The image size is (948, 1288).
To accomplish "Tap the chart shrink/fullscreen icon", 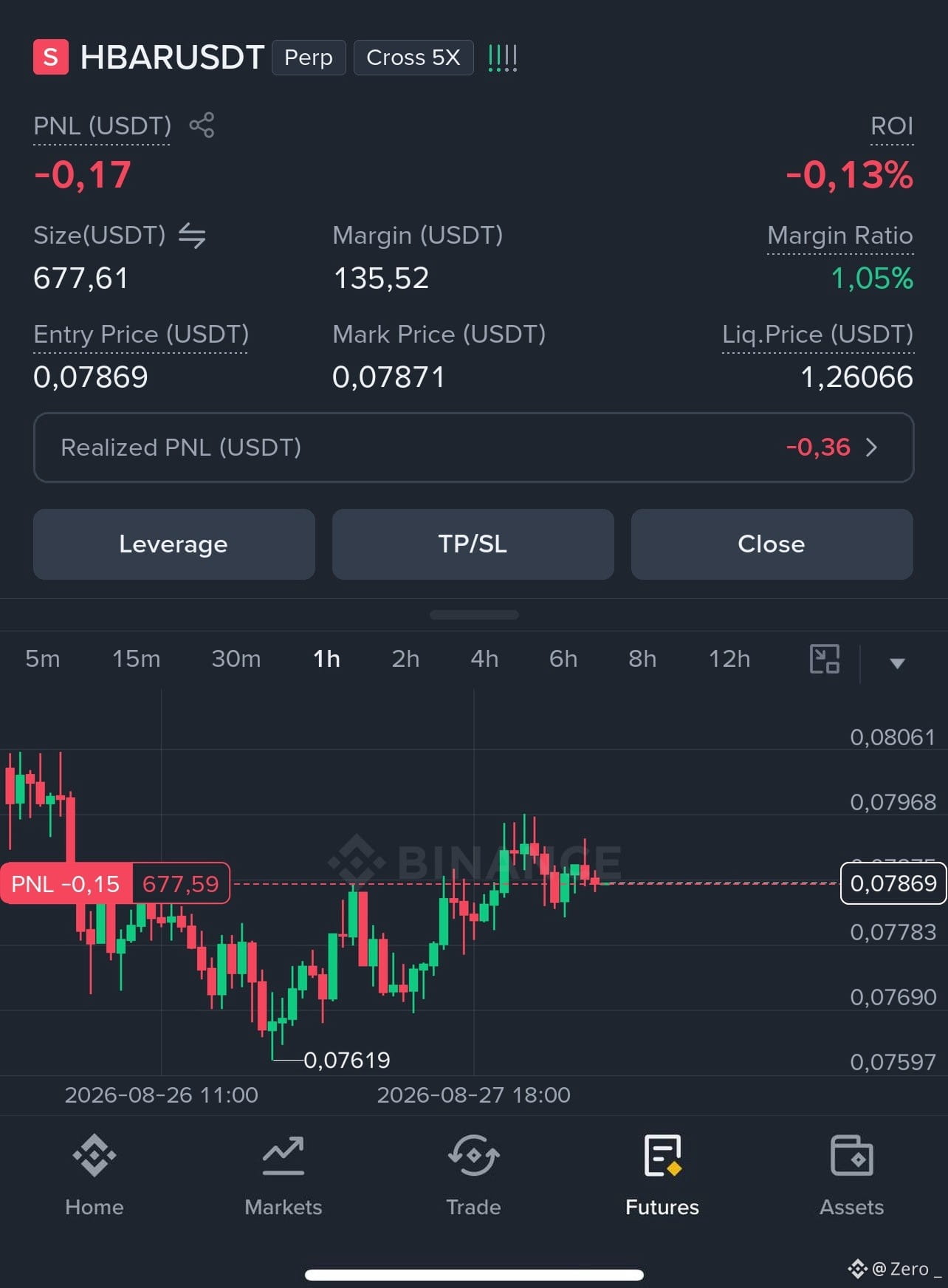I will pos(825,659).
